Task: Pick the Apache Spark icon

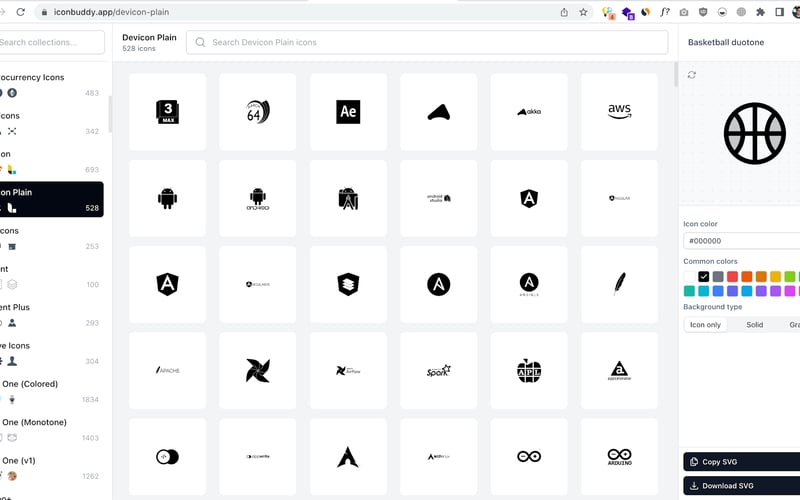Action: (439, 370)
